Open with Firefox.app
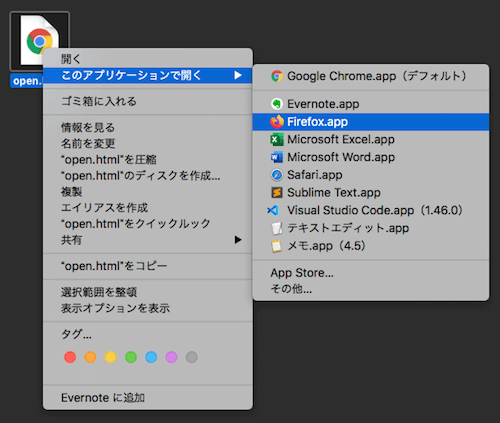The height and width of the screenshot is (423, 500). click(371, 122)
